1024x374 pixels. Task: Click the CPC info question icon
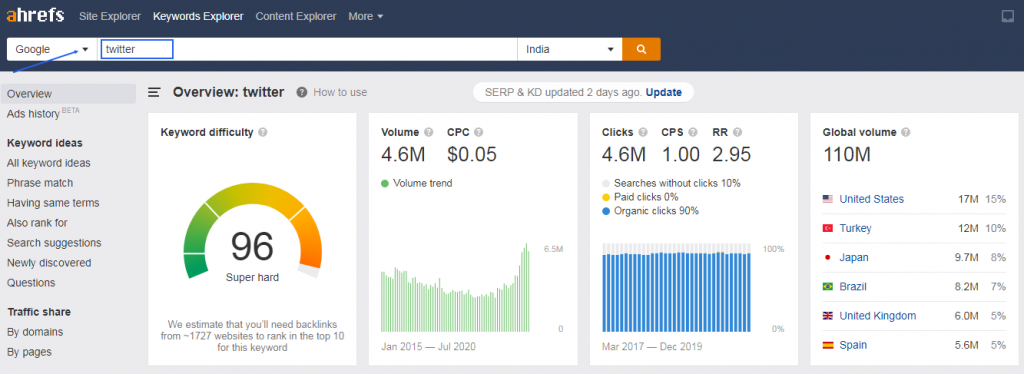coord(479,132)
